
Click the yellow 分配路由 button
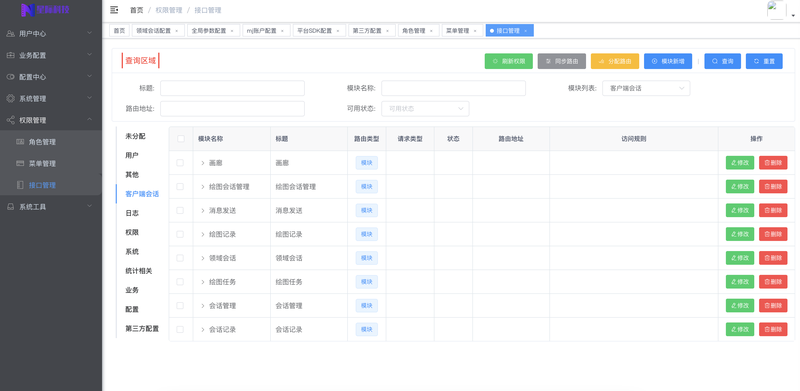point(615,61)
